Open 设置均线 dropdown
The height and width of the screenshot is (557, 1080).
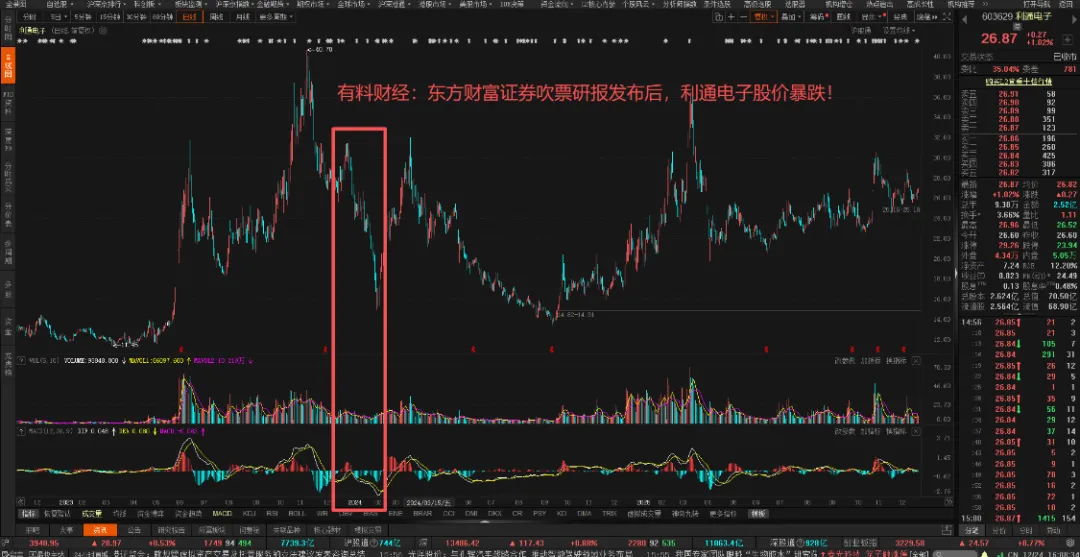point(899,31)
